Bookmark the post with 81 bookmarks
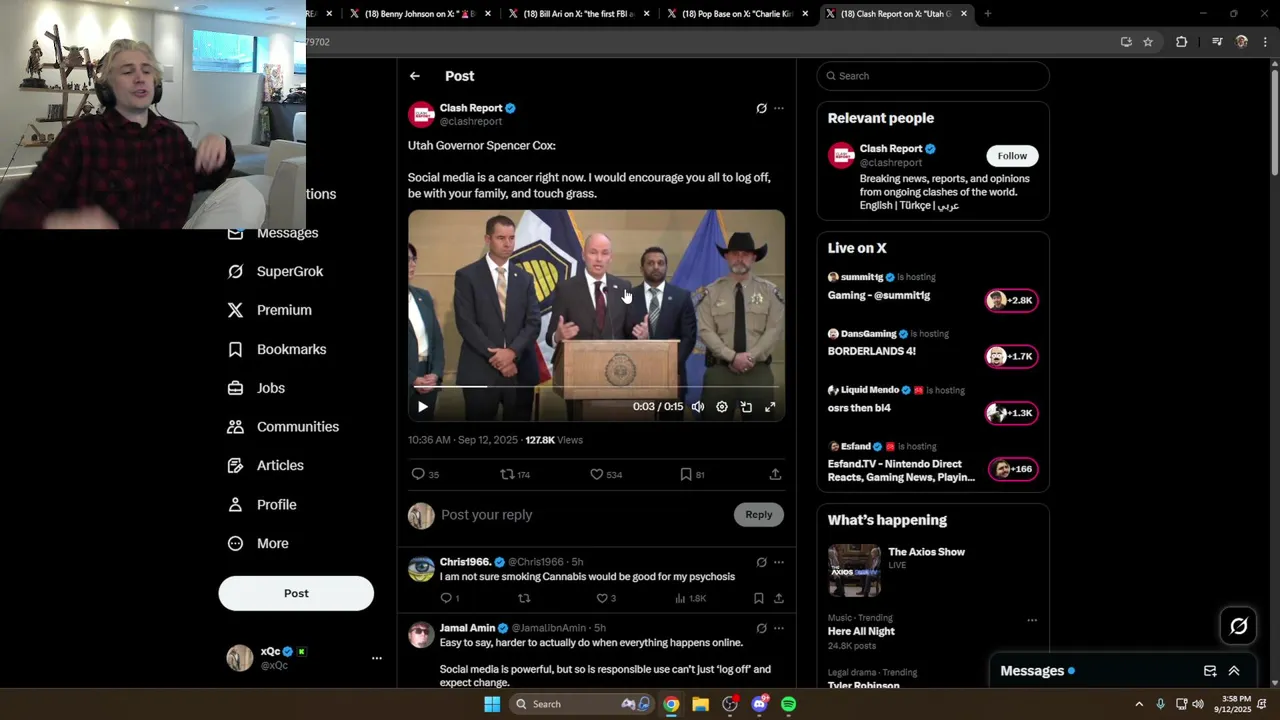 point(692,474)
